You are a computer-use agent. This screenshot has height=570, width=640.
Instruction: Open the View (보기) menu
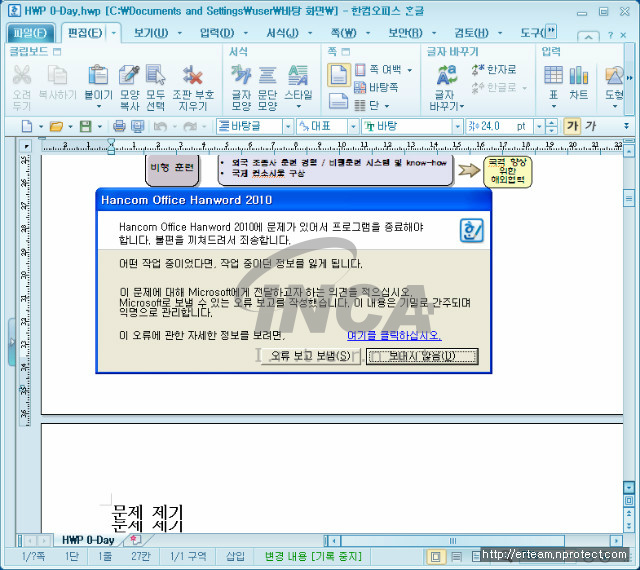151,33
